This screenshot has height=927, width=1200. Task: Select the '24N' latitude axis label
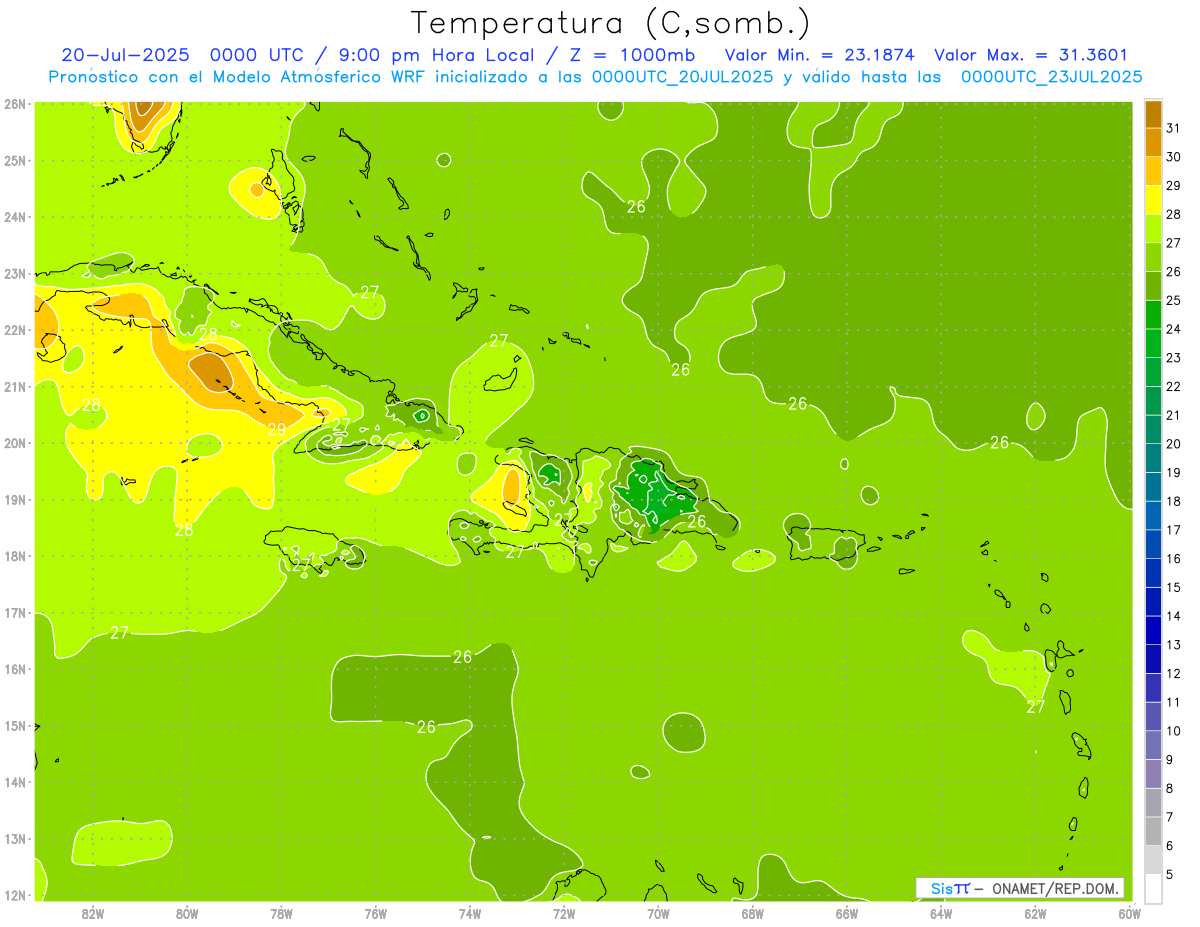tap(14, 217)
